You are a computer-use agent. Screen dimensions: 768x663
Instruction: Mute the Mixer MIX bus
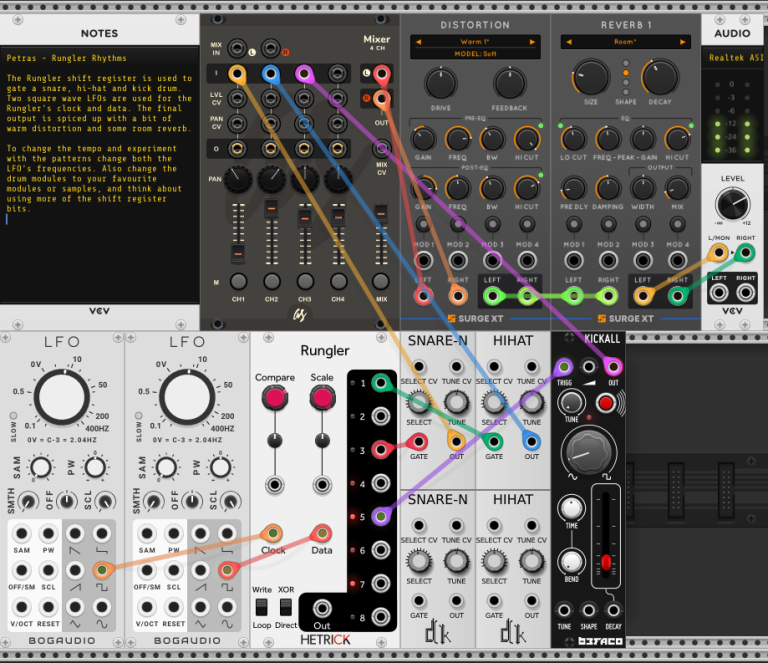click(x=381, y=282)
